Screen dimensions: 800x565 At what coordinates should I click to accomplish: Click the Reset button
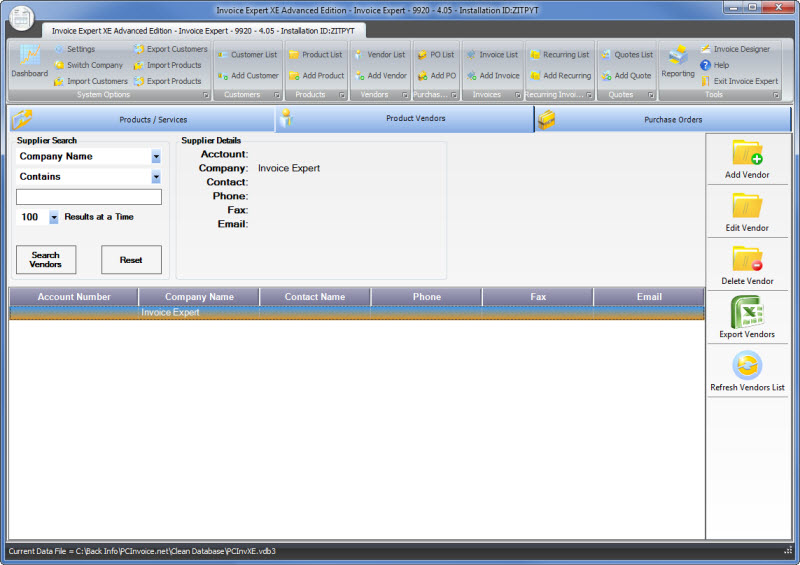coord(131,259)
